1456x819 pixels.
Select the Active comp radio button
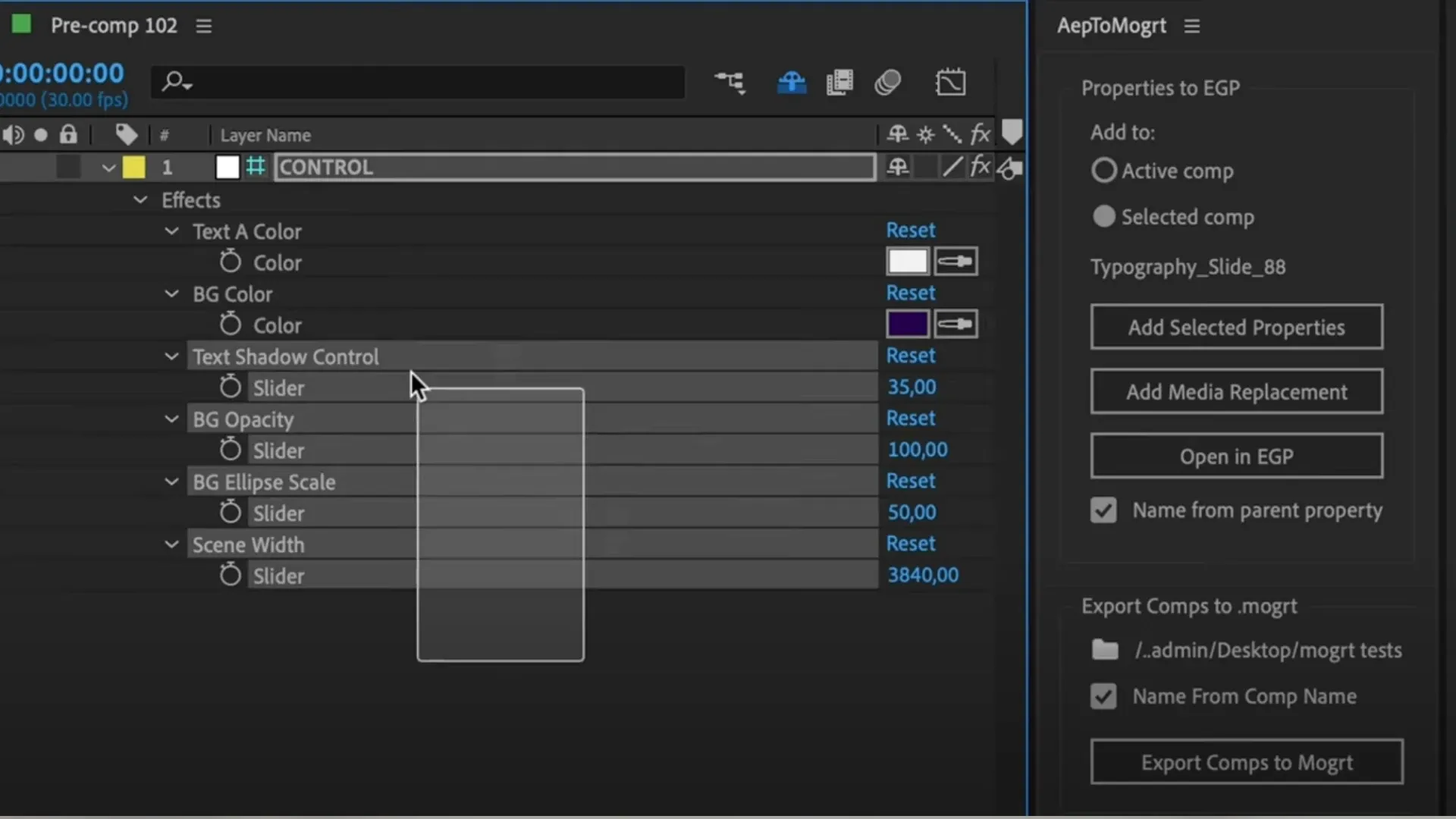(1103, 171)
